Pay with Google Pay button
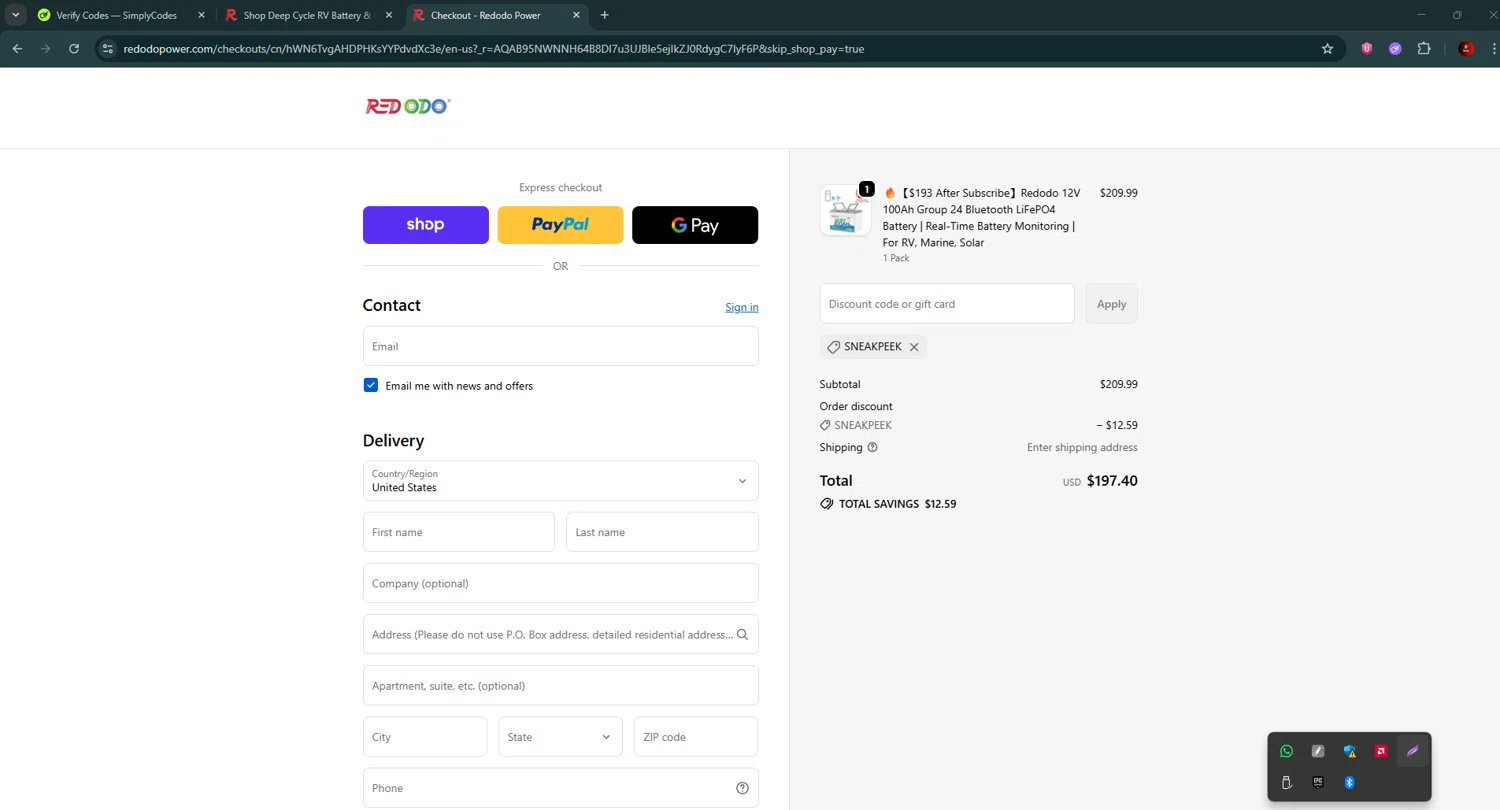The height and width of the screenshot is (810, 1500). point(695,225)
